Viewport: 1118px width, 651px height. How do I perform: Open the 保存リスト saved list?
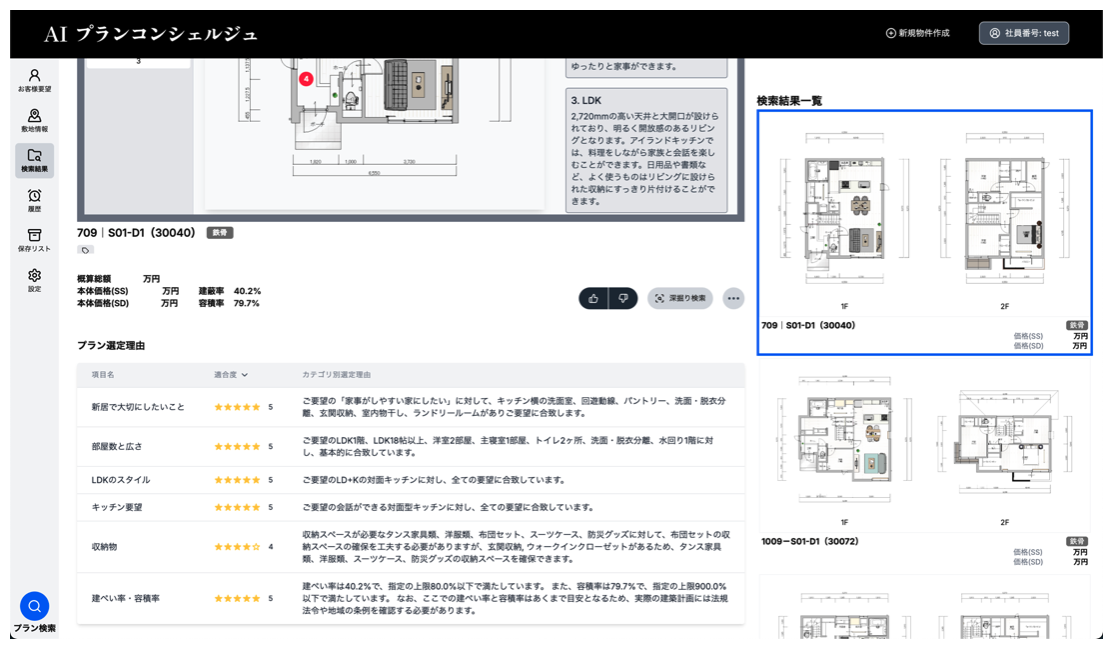point(34,240)
